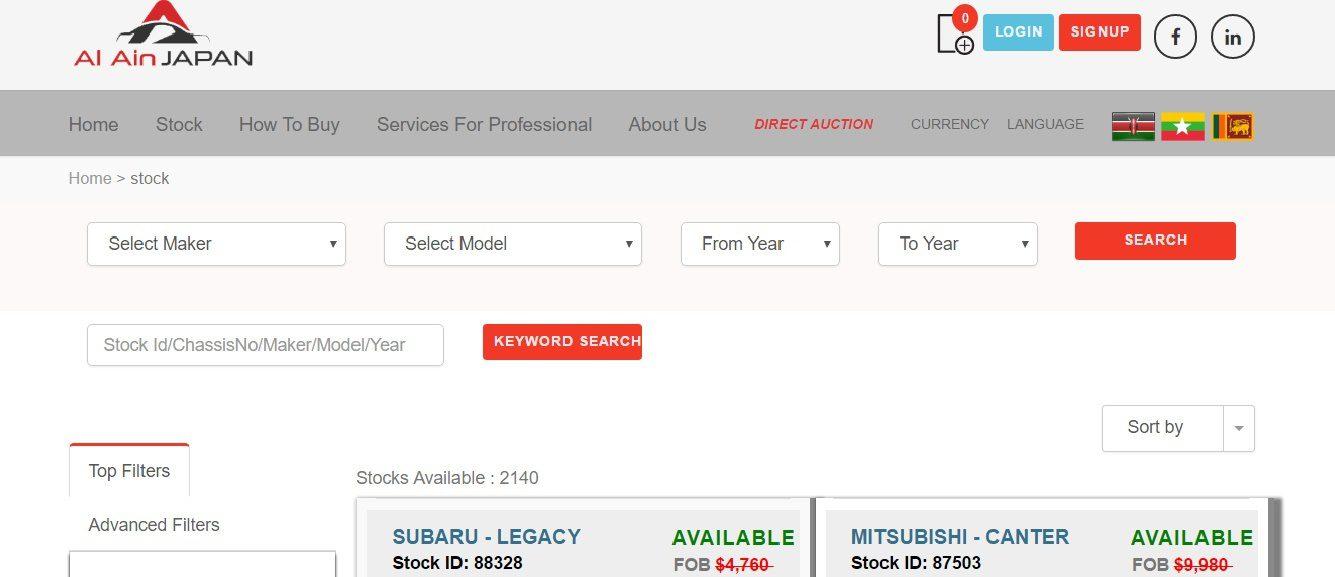Image resolution: width=1335 pixels, height=577 pixels.
Task: Open Services For Professional menu
Action: [x=484, y=125]
